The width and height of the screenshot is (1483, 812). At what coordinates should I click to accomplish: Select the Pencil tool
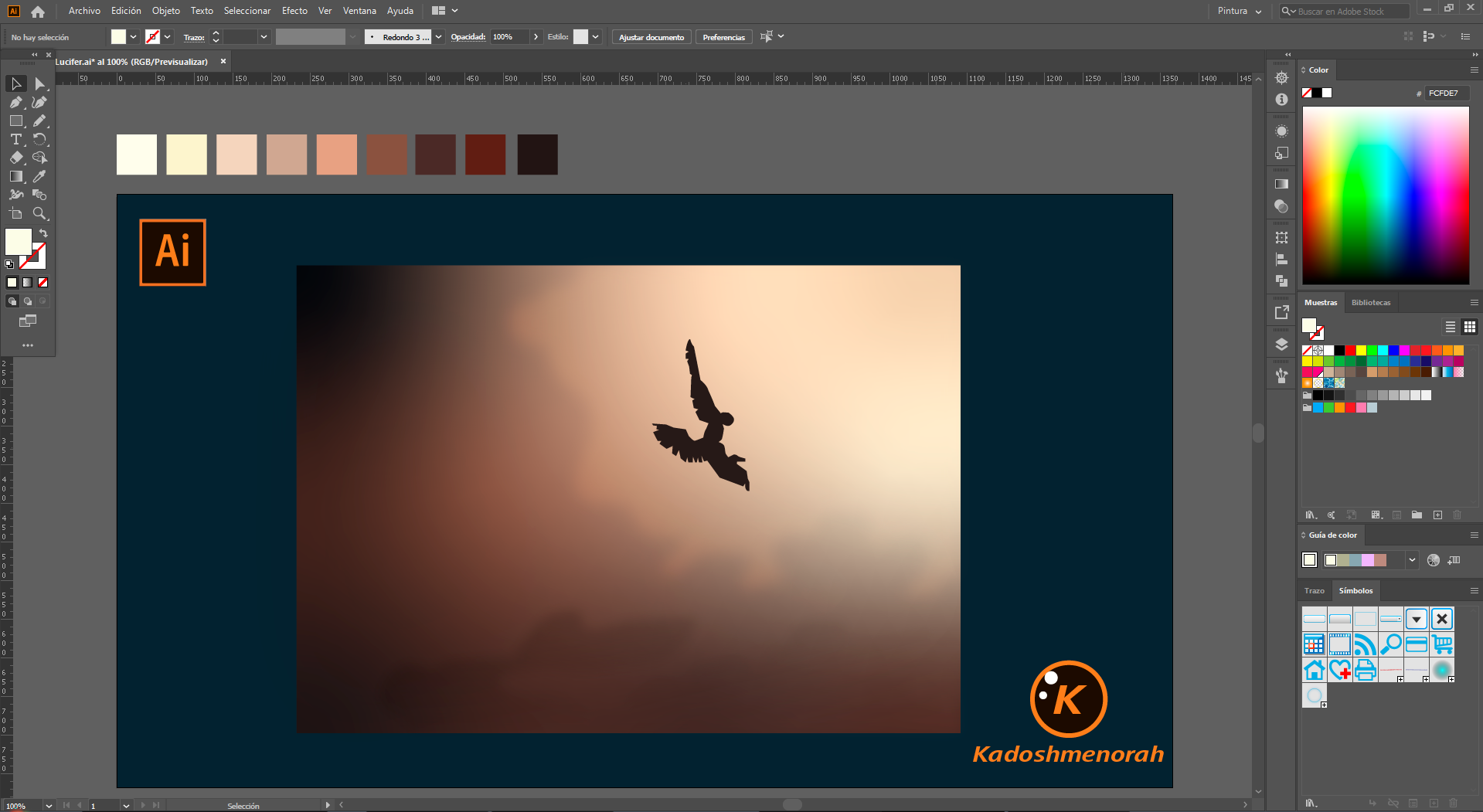(39, 121)
